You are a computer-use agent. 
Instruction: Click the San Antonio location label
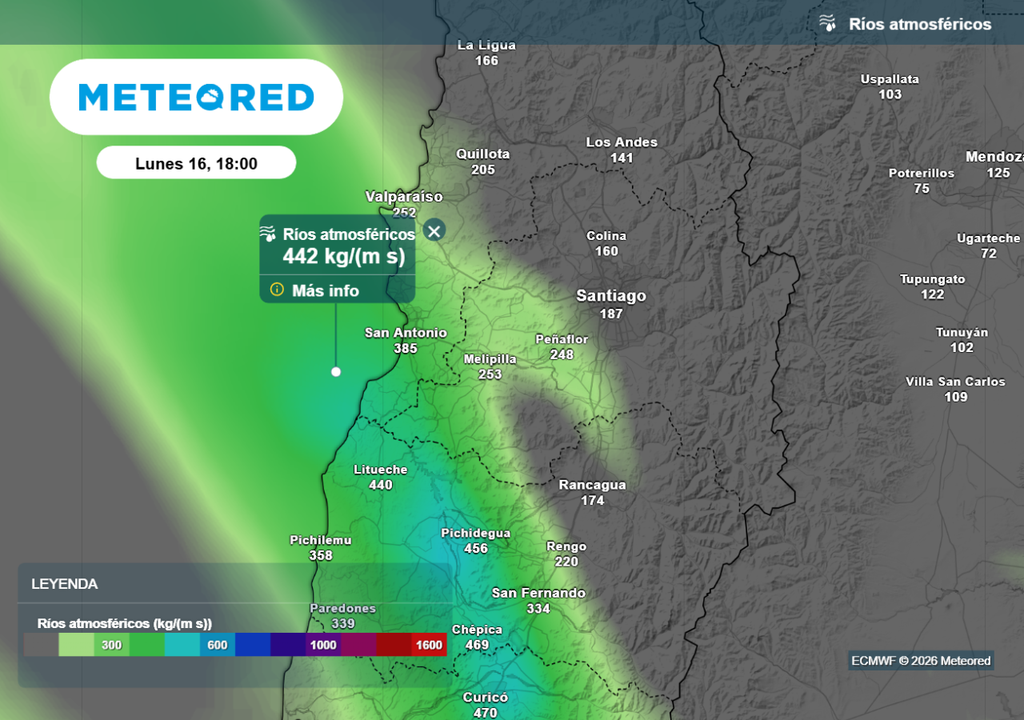[x=405, y=333]
